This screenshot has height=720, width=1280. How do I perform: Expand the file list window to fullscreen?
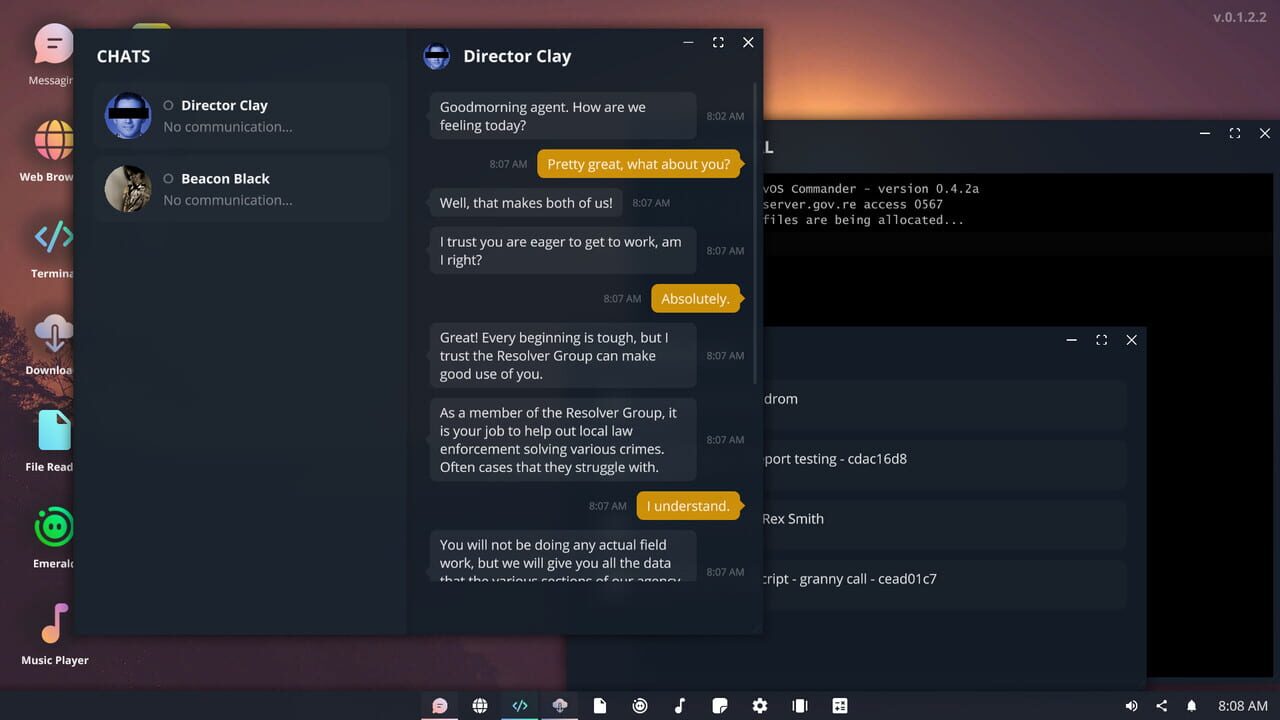[1101, 340]
